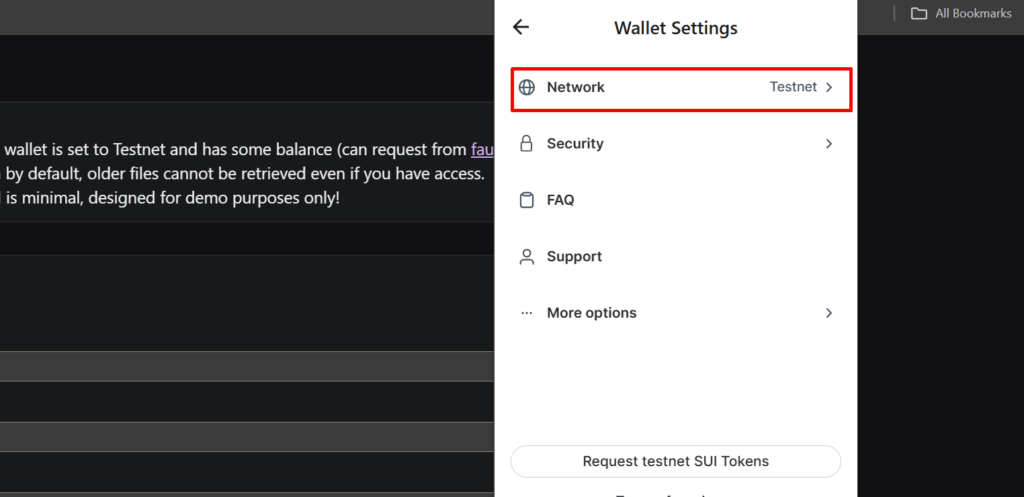The height and width of the screenshot is (497, 1024).
Task: Click the globe icon beside Network
Action: (x=526, y=88)
